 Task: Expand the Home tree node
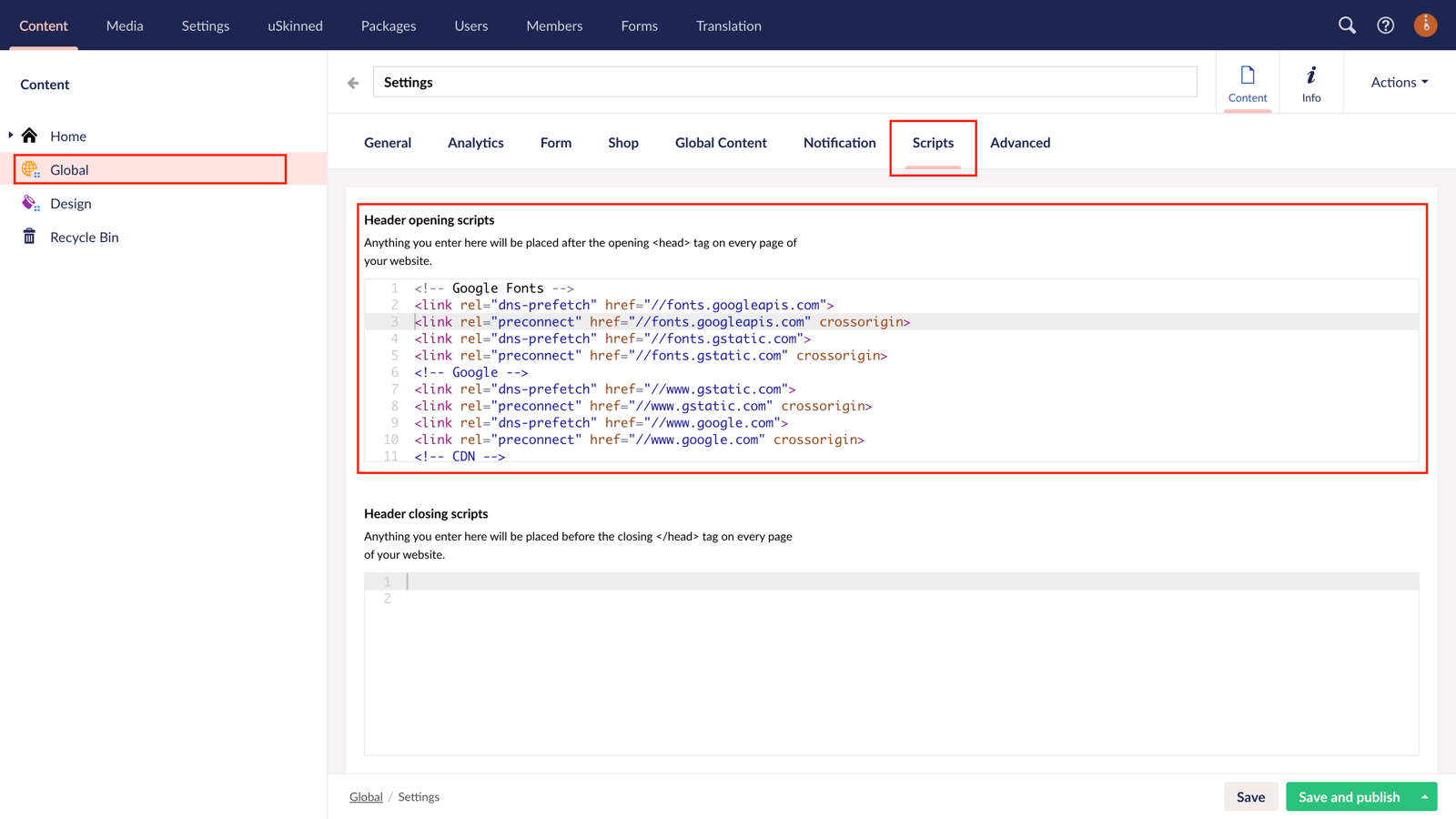coord(9,134)
